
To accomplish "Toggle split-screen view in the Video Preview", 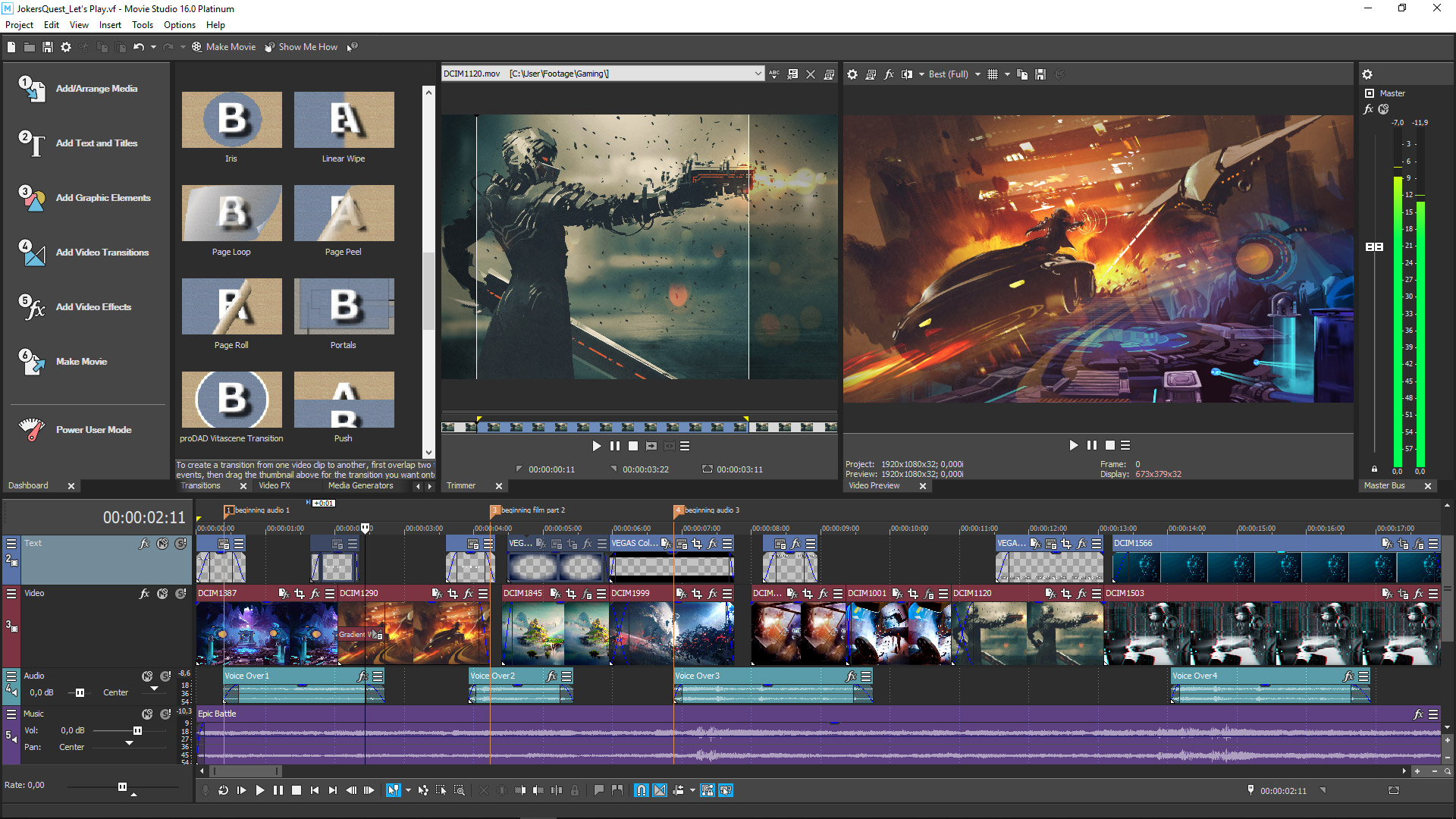I will [907, 74].
